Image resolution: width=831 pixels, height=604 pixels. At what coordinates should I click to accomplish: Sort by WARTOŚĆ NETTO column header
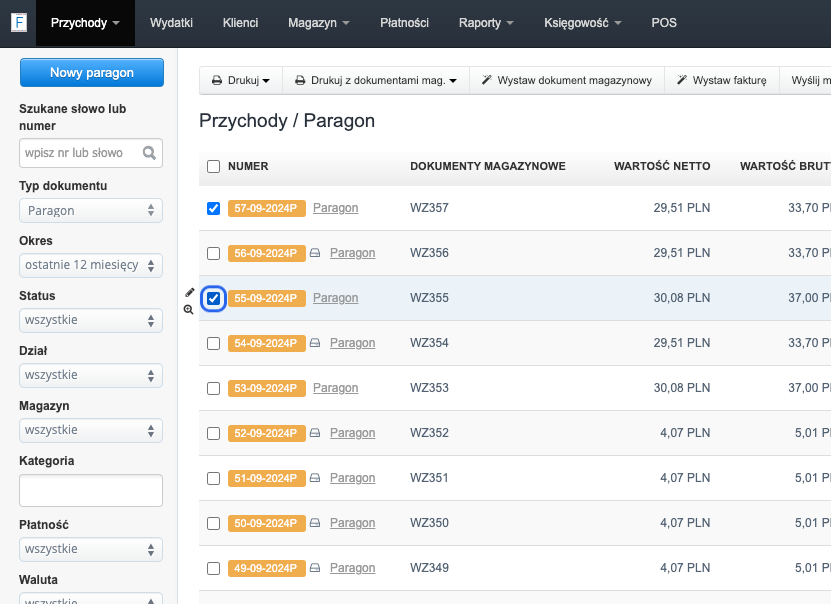[x=662, y=166]
